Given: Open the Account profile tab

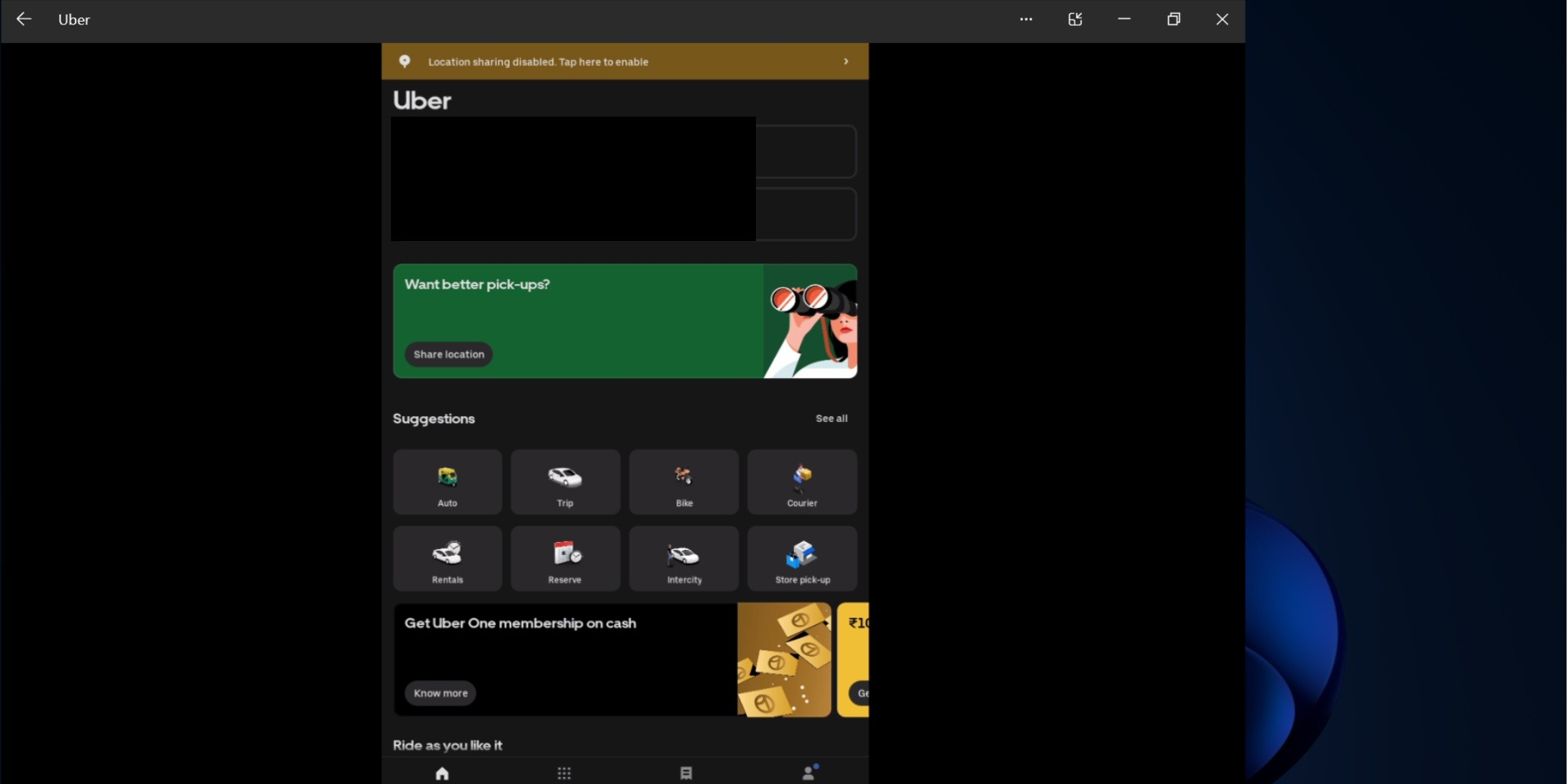Looking at the screenshot, I should (808, 772).
